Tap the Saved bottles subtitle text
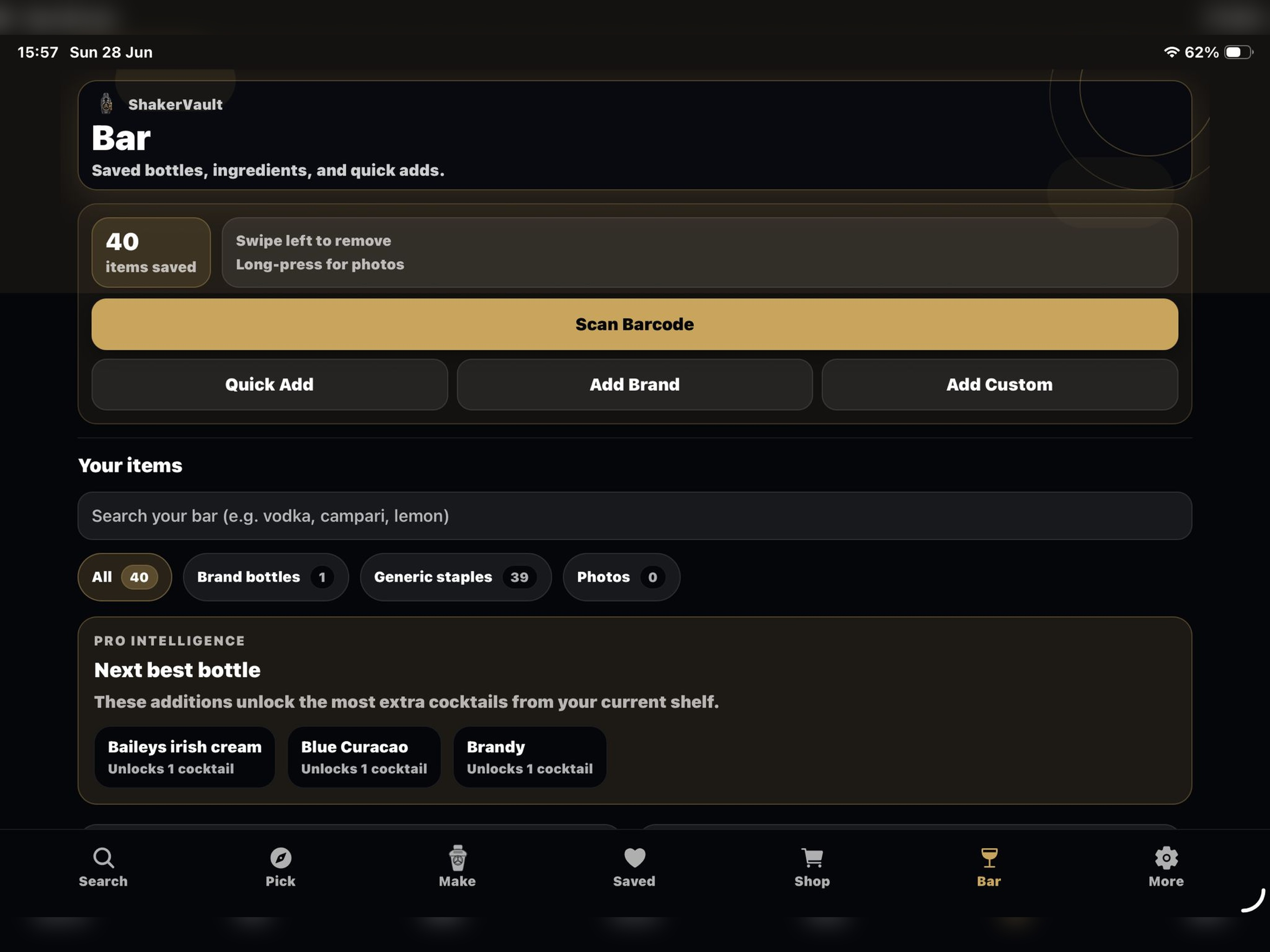This screenshot has height=952, width=1270. point(268,171)
